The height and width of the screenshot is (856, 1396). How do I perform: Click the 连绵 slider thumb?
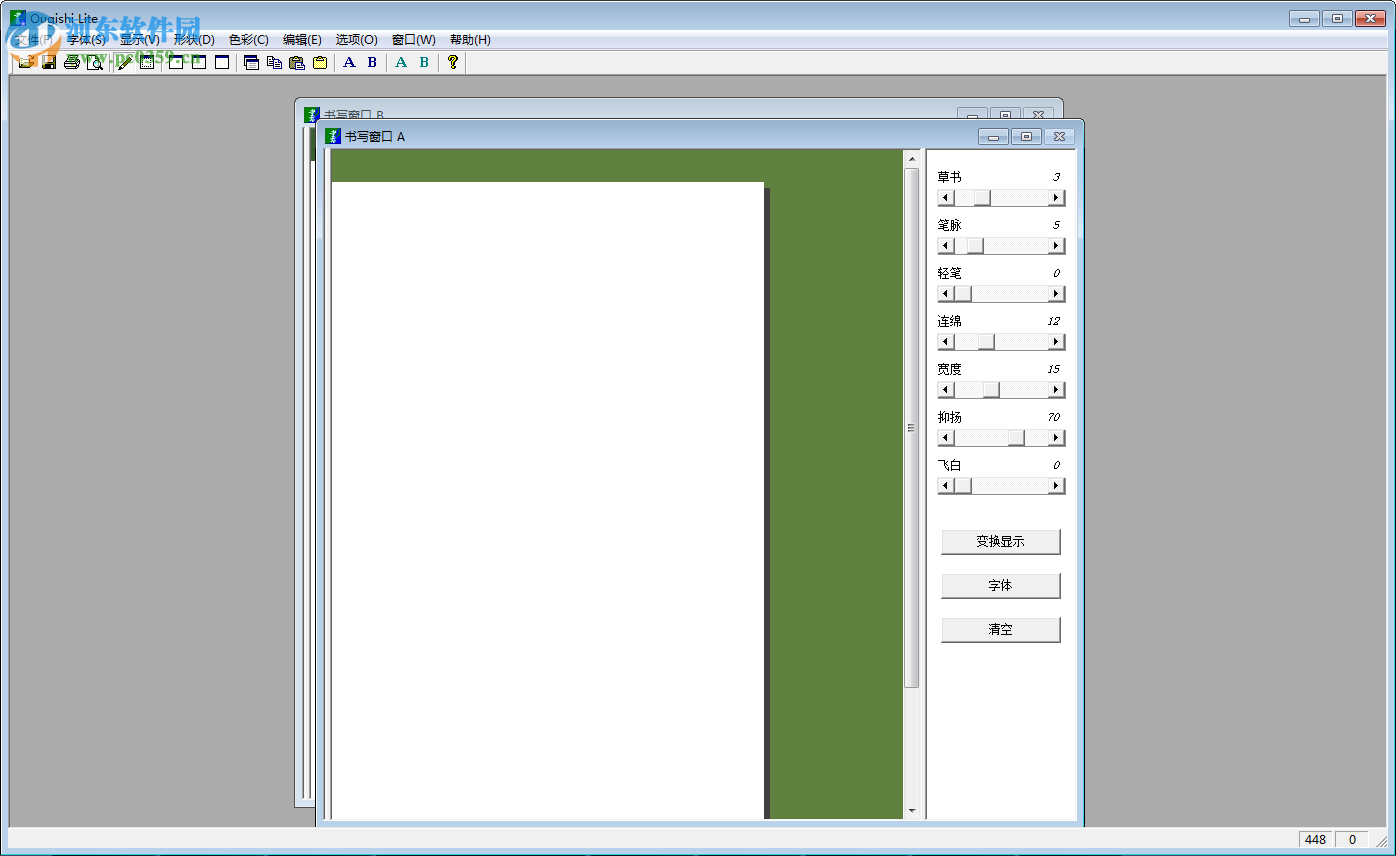986,342
